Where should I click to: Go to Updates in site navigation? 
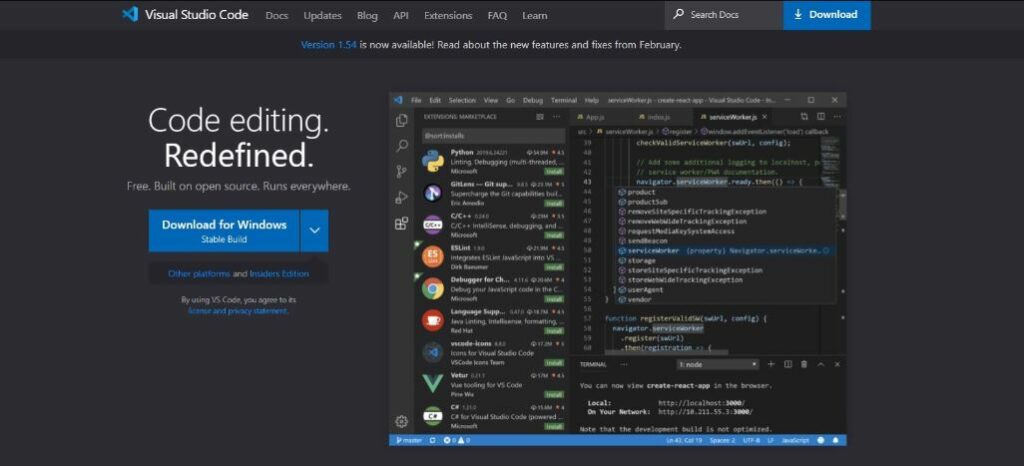coord(323,15)
